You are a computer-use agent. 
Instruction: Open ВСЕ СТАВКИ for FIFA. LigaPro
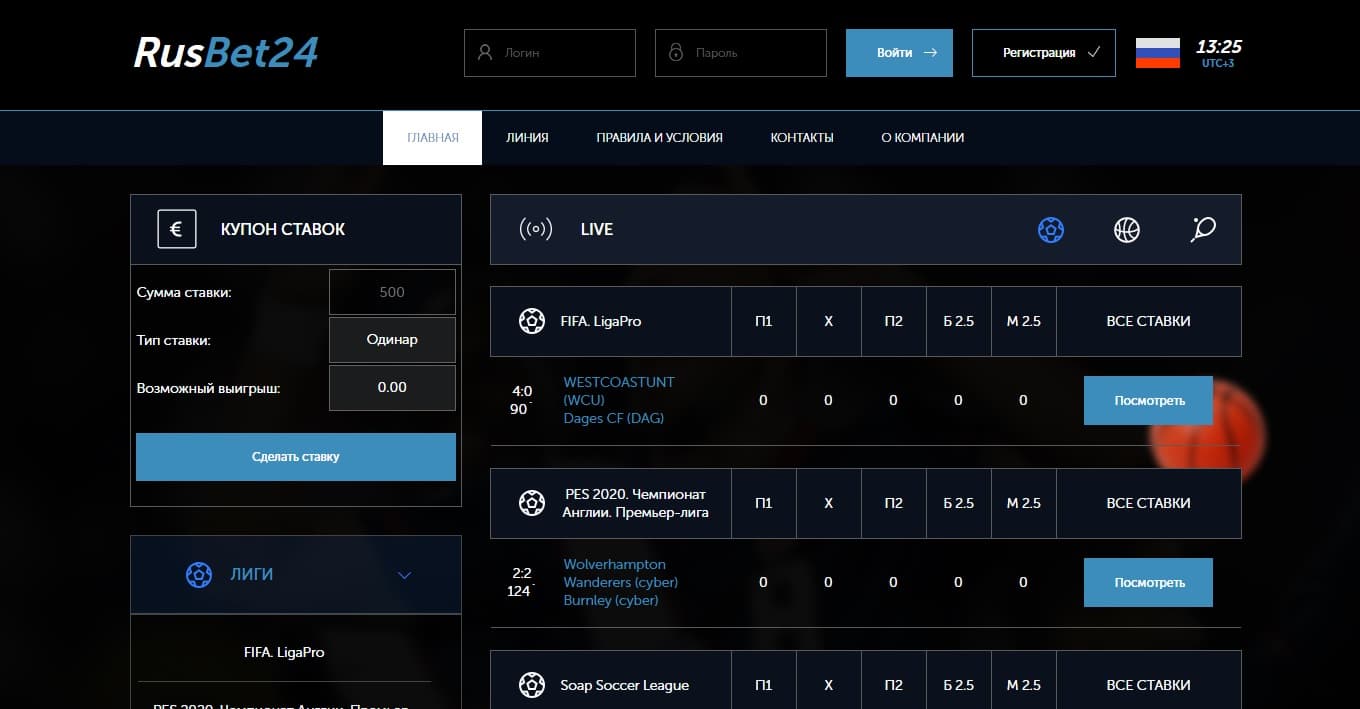(1148, 321)
